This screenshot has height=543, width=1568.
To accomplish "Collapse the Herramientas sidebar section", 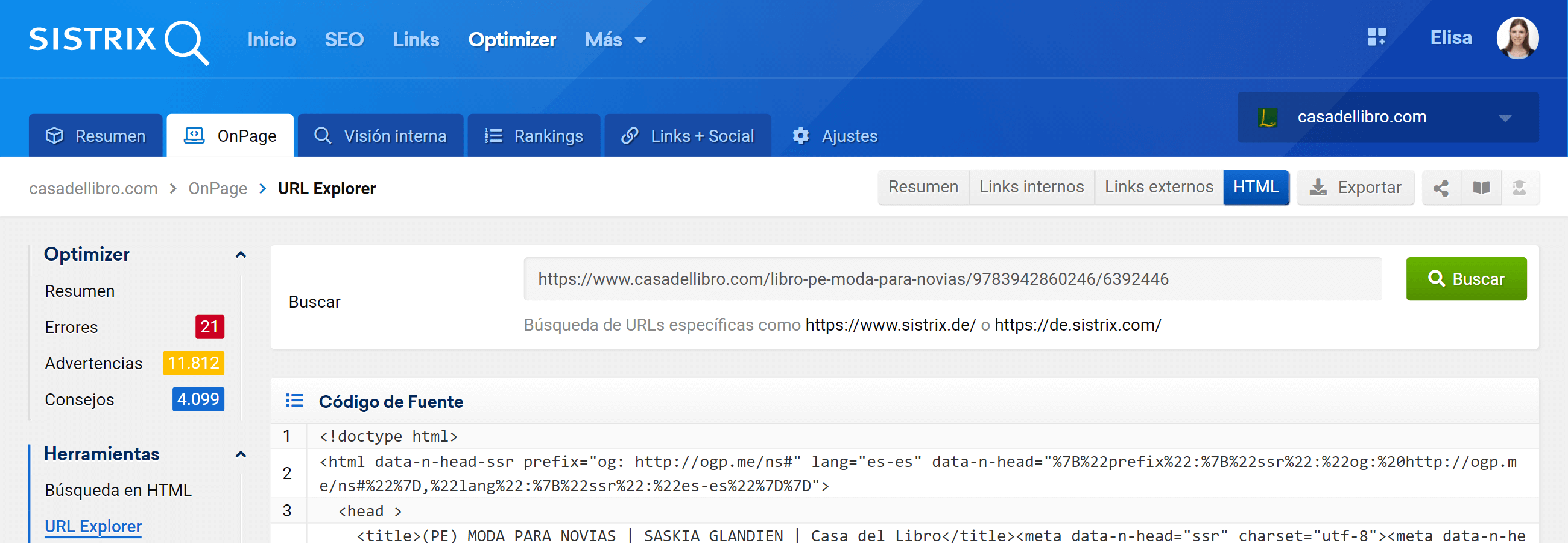I will (241, 455).
